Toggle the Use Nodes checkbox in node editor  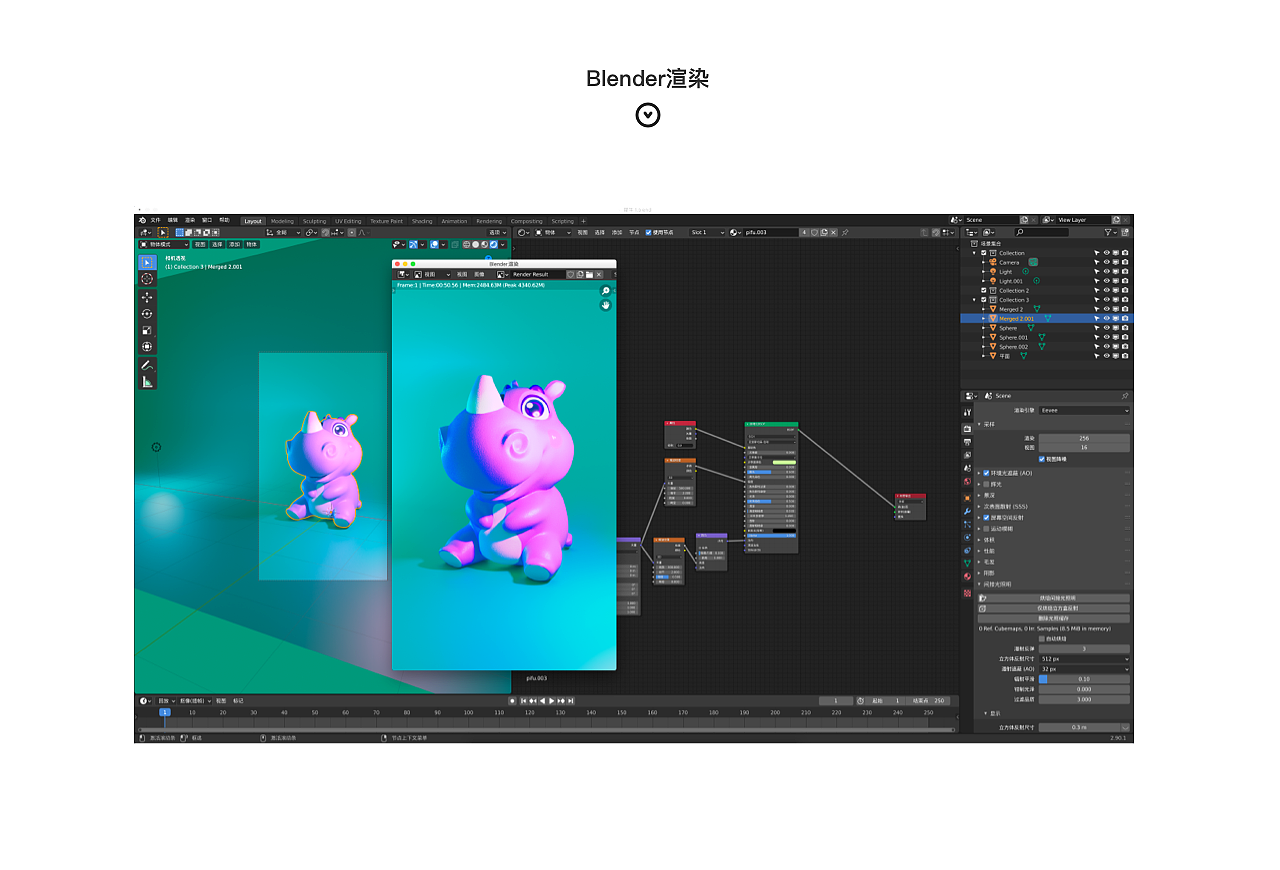(x=648, y=232)
